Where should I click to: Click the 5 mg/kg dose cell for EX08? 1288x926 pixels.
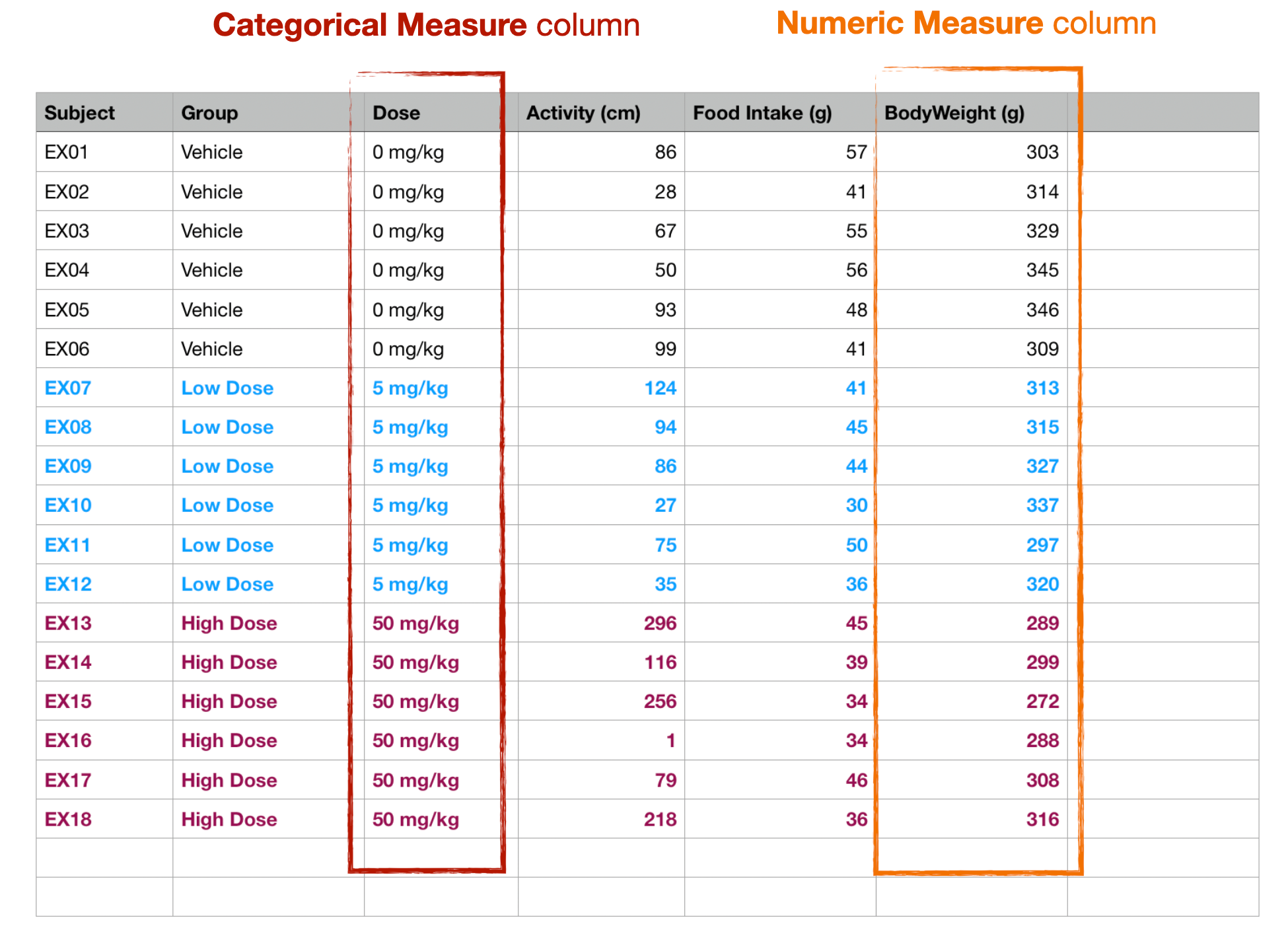coord(441,427)
